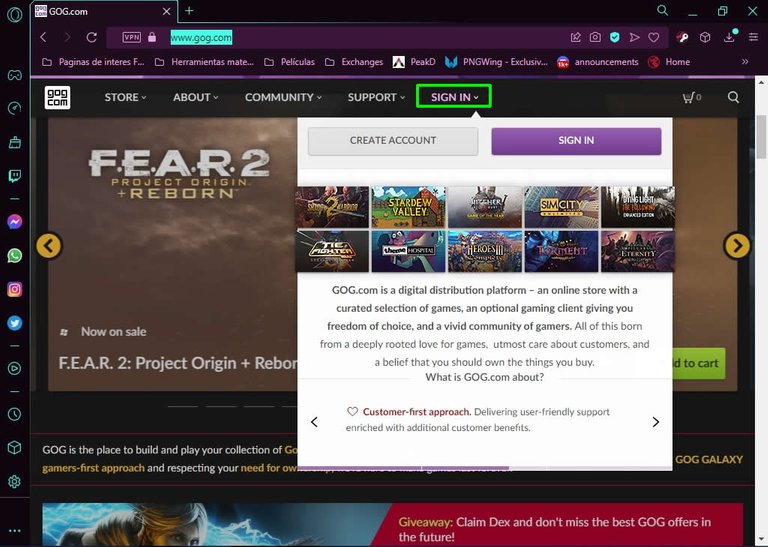Viewport: 768px width, 547px height.
Task: Reload the GOG.com page
Action: click(x=92, y=37)
